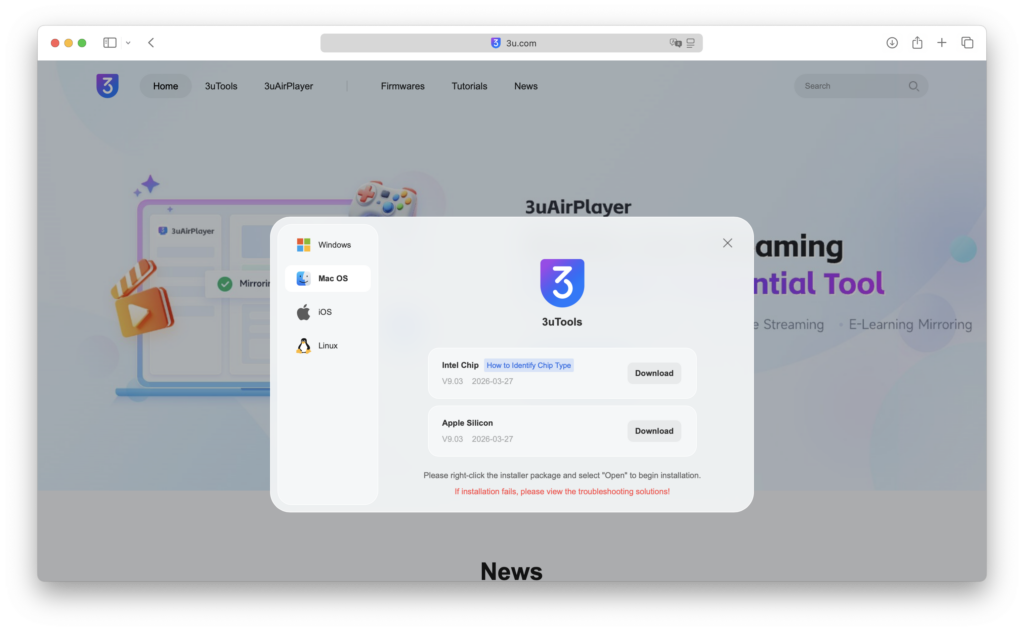Open the reader view icon in address bar
Viewport: 1024px width, 631px height.
tap(691, 43)
